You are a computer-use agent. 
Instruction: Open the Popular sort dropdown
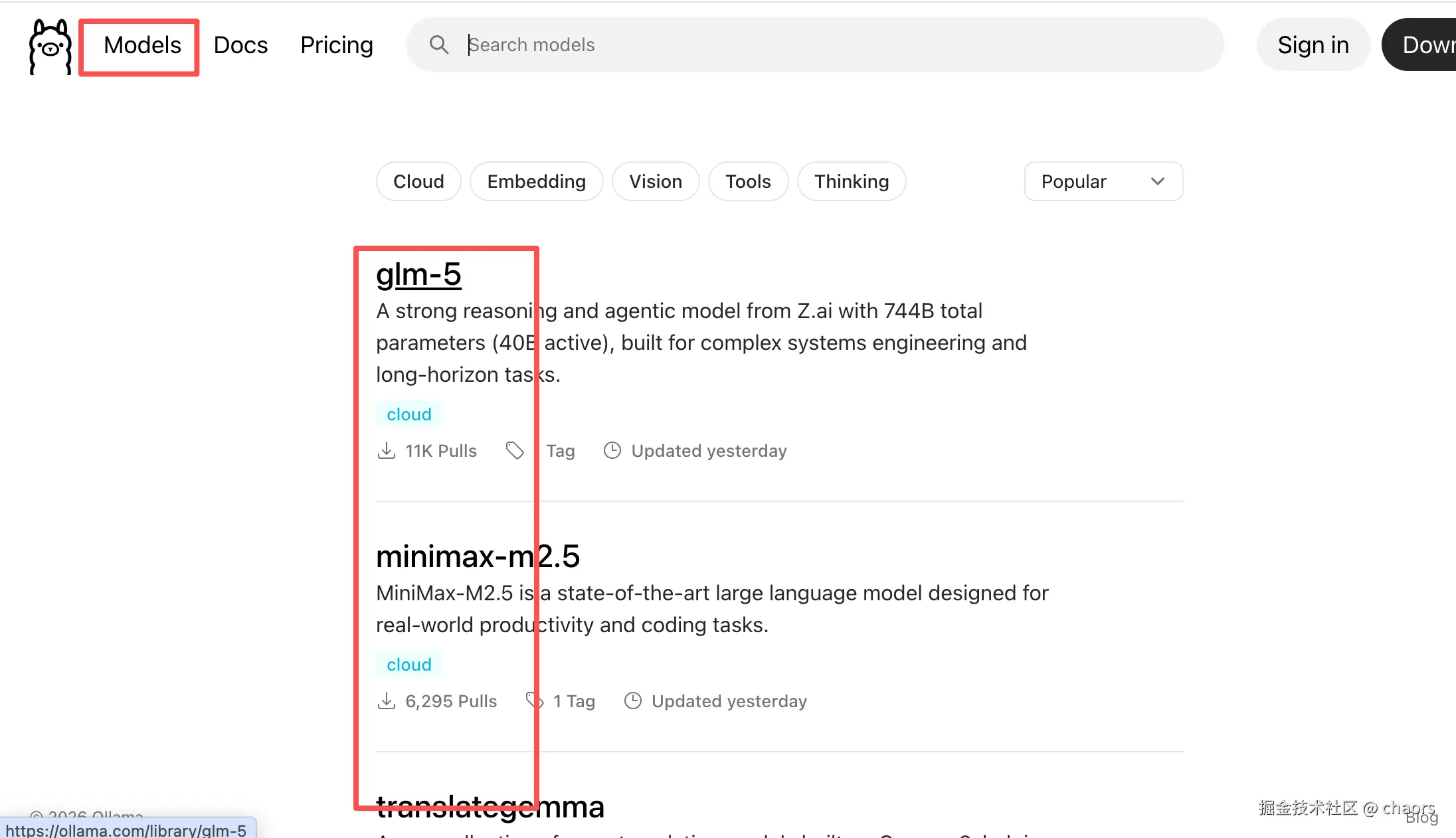[x=1103, y=181]
